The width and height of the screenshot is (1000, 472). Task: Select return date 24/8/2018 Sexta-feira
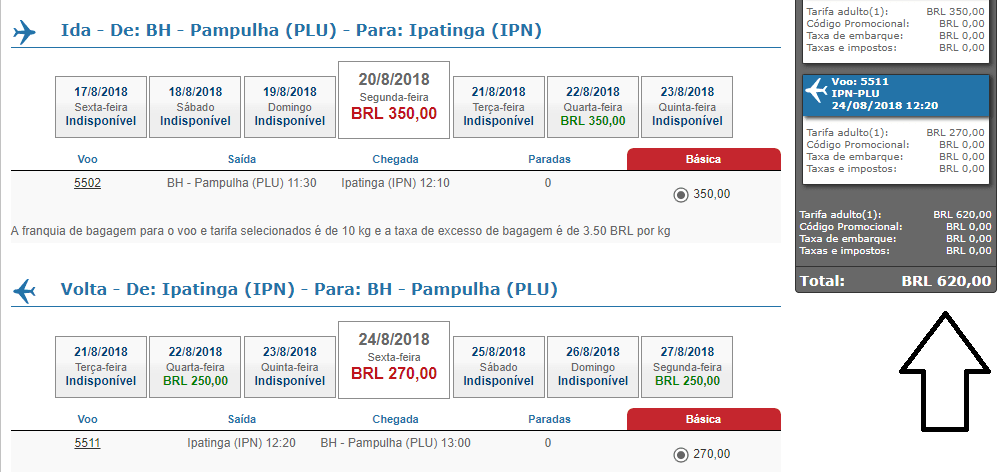point(394,360)
